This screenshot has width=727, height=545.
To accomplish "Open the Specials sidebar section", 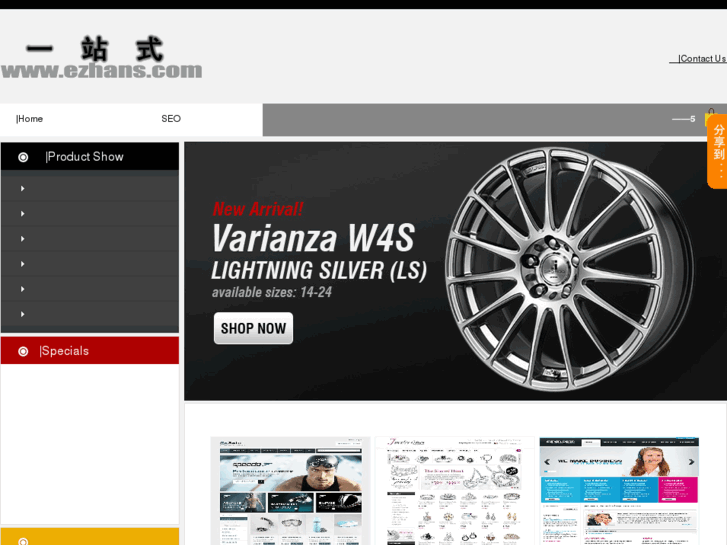I will point(90,351).
